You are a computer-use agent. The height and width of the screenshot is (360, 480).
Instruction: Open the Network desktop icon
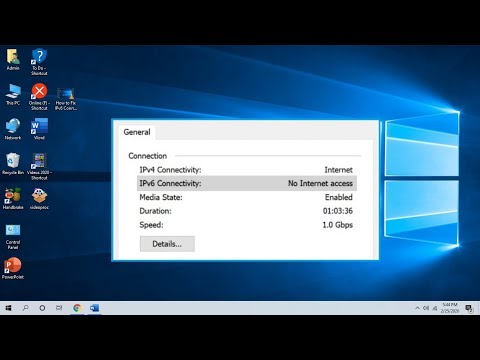pyautogui.click(x=13, y=129)
